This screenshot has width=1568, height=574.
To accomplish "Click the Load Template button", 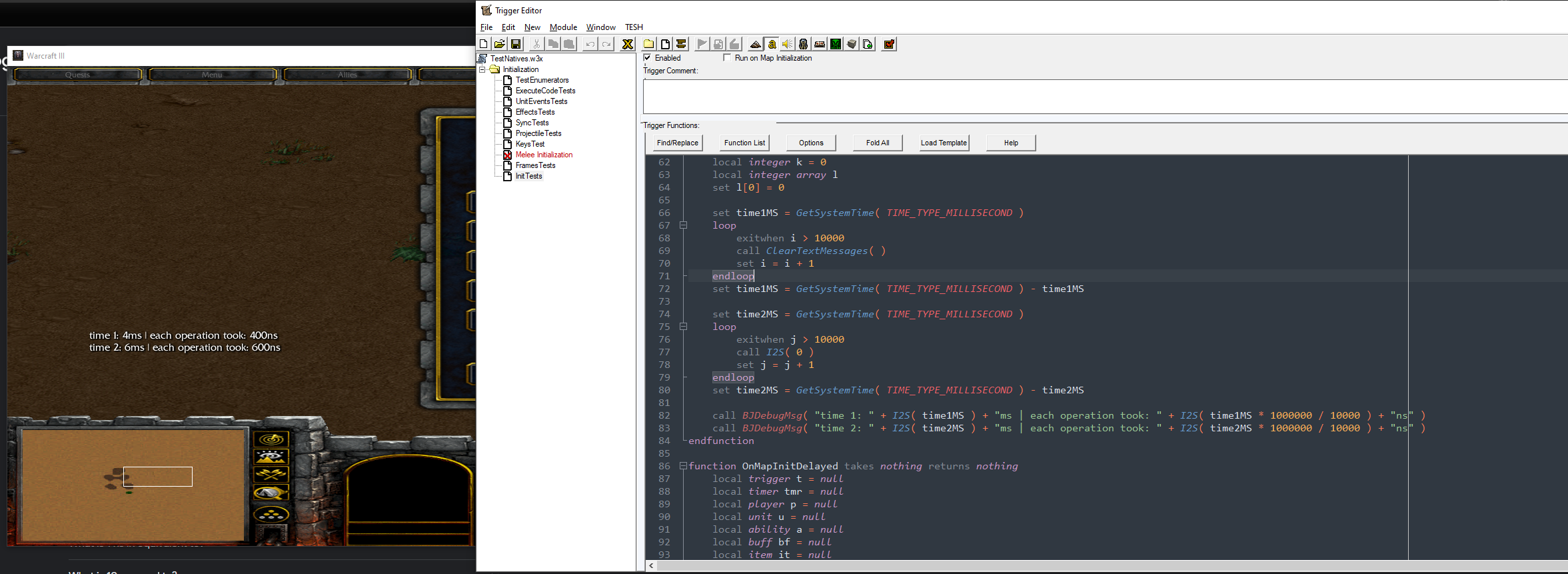I will coord(944,143).
